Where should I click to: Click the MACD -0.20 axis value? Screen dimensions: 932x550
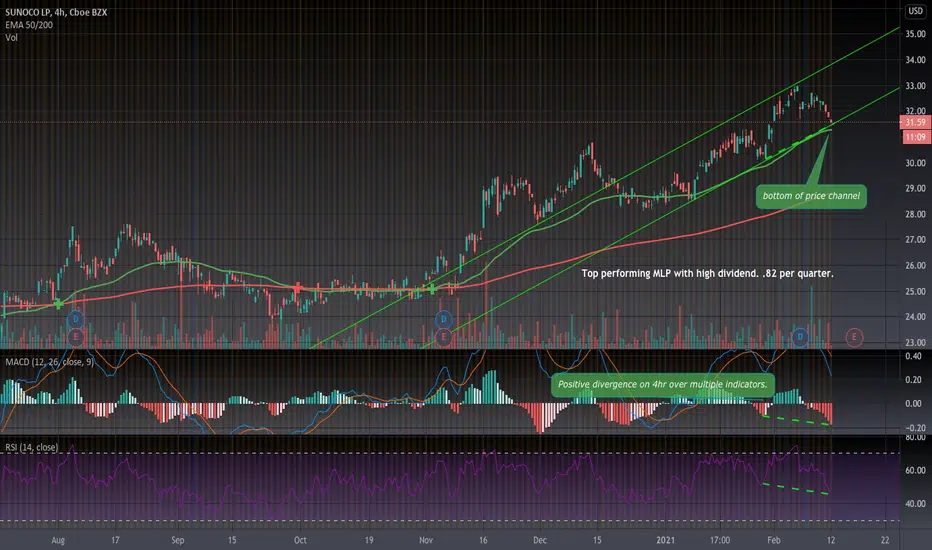click(x=915, y=428)
